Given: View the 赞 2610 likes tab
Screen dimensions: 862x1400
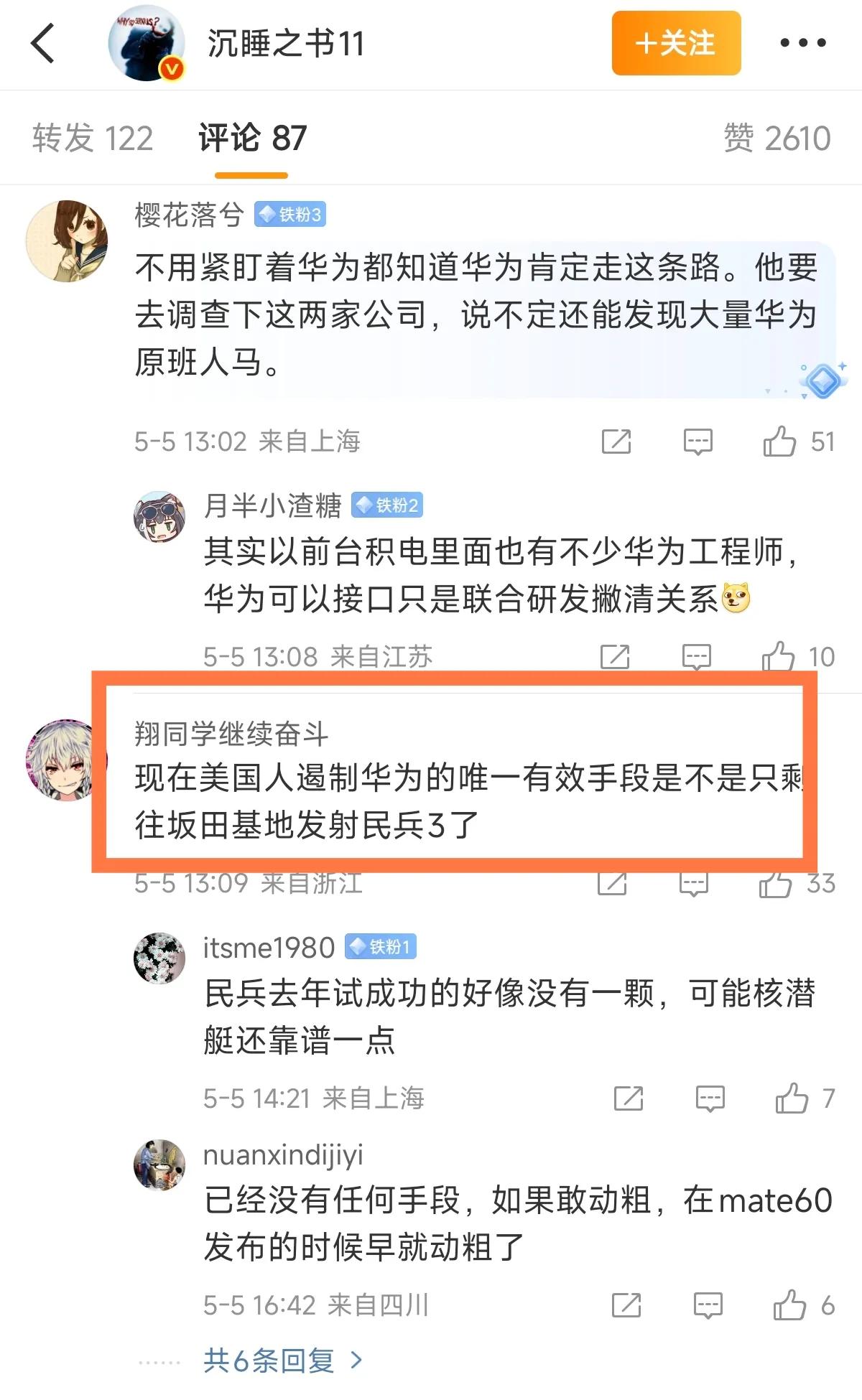Looking at the screenshot, I should tap(777, 138).
